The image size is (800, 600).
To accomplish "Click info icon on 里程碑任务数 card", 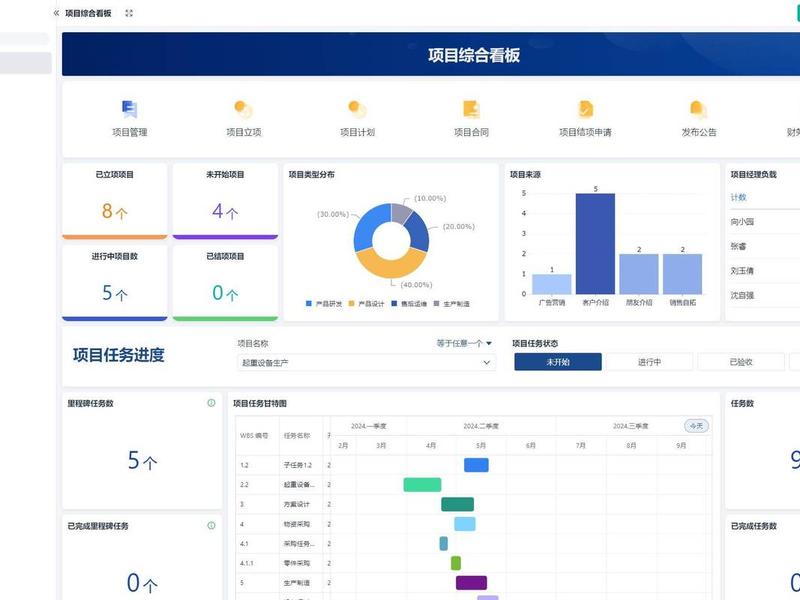I will click(x=211, y=403).
